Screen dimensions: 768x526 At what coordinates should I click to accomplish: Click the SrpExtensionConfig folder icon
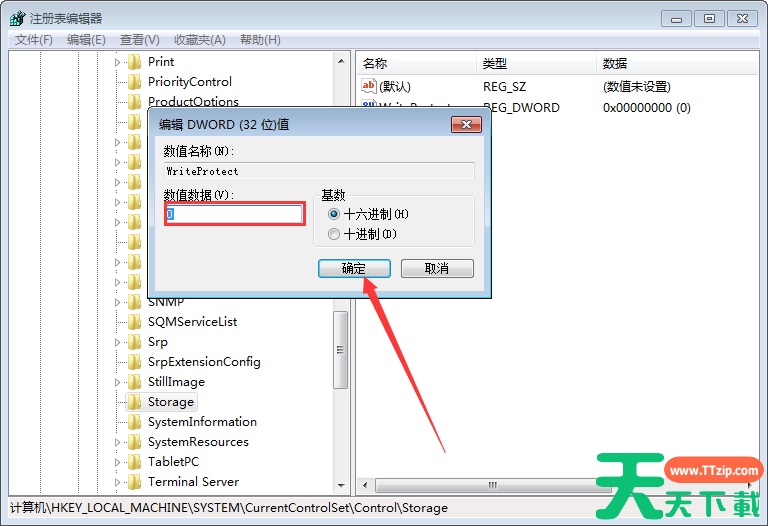[x=134, y=361]
